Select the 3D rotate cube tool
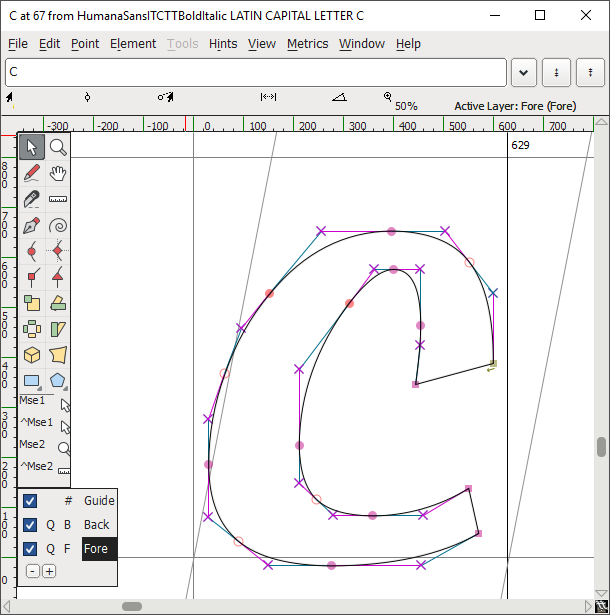 pos(32,355)
